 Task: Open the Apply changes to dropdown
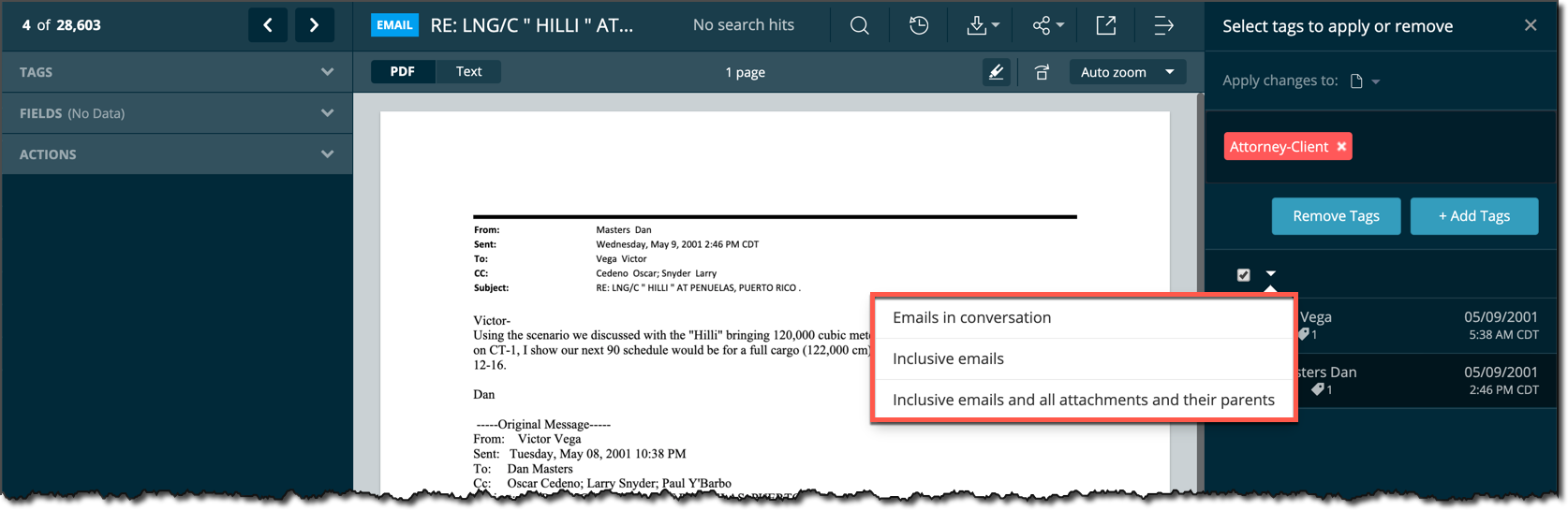tap(1365, 81)
